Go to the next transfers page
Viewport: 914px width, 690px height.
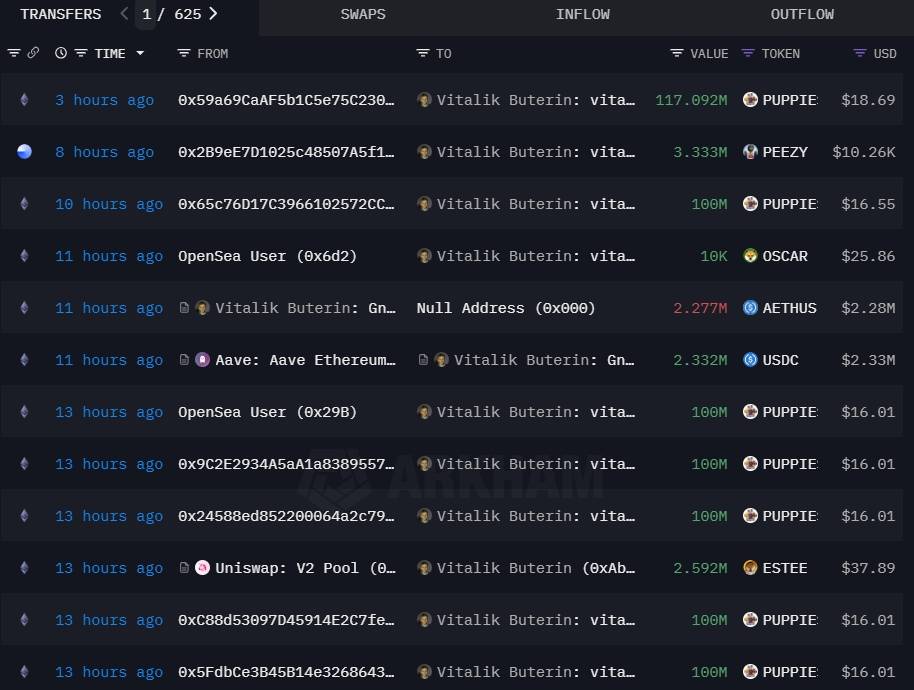tap(213, 13)
